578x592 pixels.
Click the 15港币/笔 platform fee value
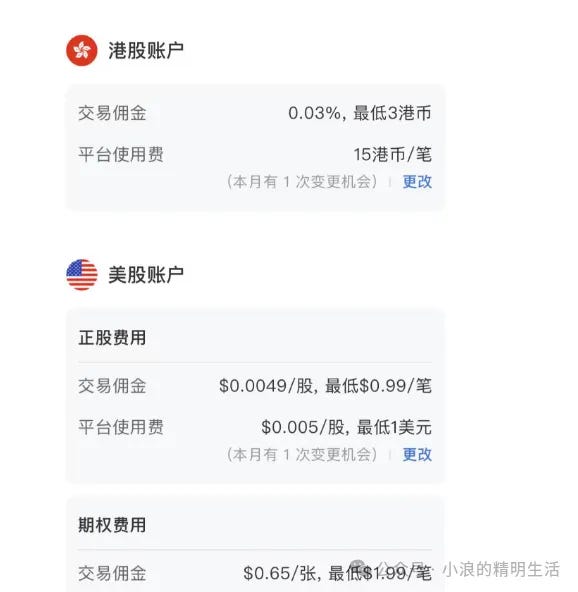coord(392,154)
